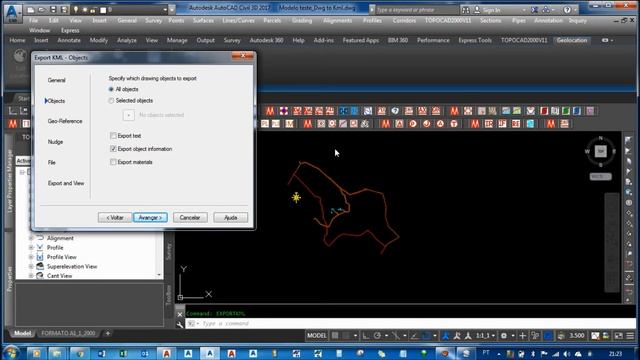Click the yellow sun marker in the drawing
Image resolution: width=640 pixels, height=360 pixels.
click(x=296, y=198)
